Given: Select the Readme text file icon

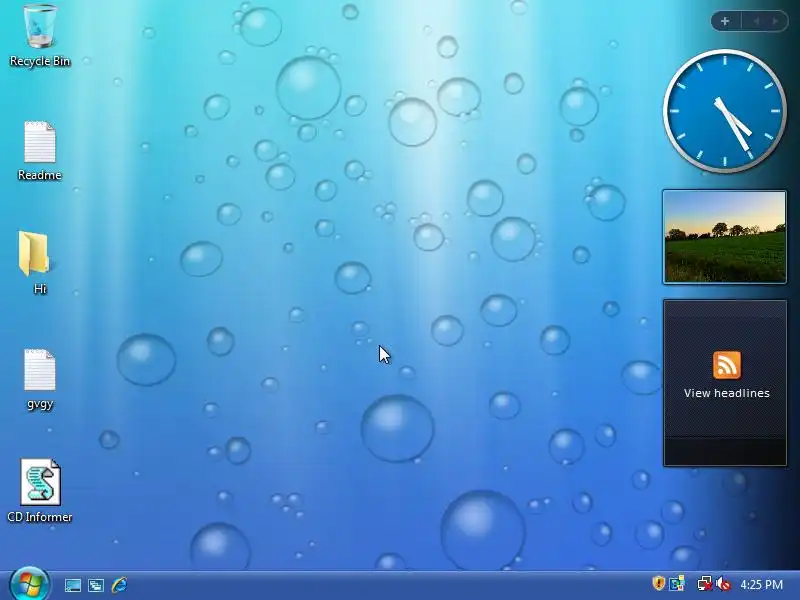Looking at the screenshot, I should (40, 151).
